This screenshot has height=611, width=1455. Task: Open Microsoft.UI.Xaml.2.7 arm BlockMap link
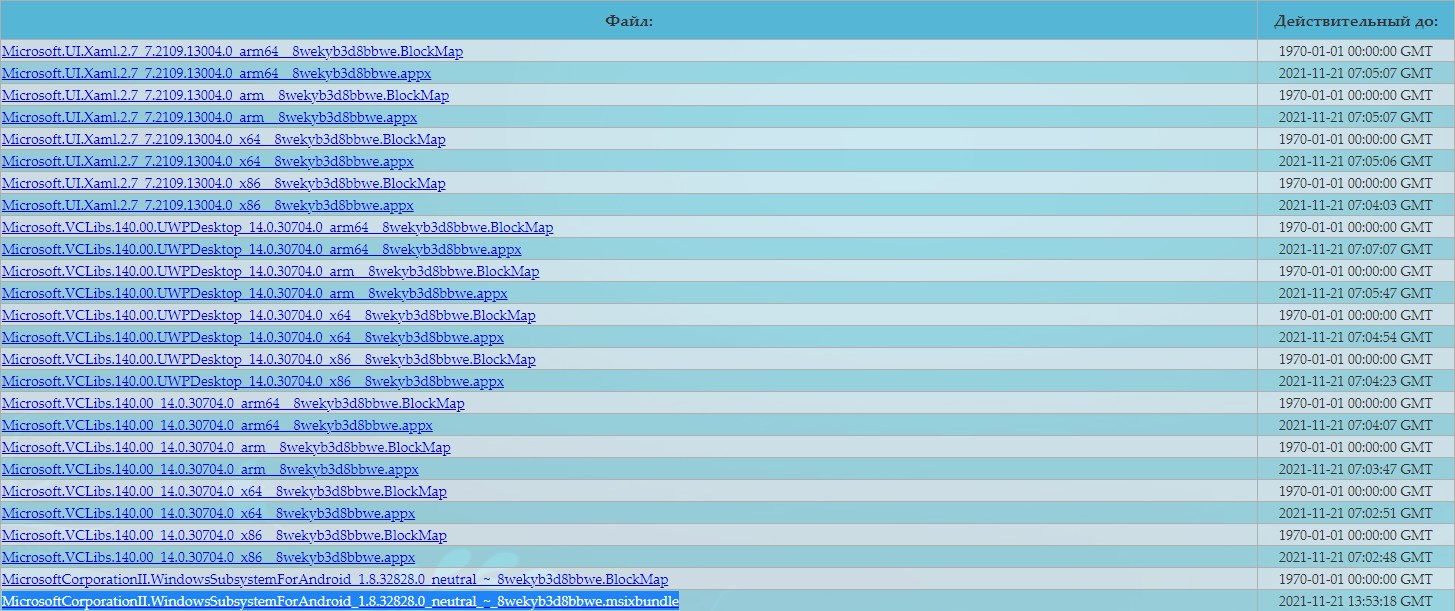[225, 95]
